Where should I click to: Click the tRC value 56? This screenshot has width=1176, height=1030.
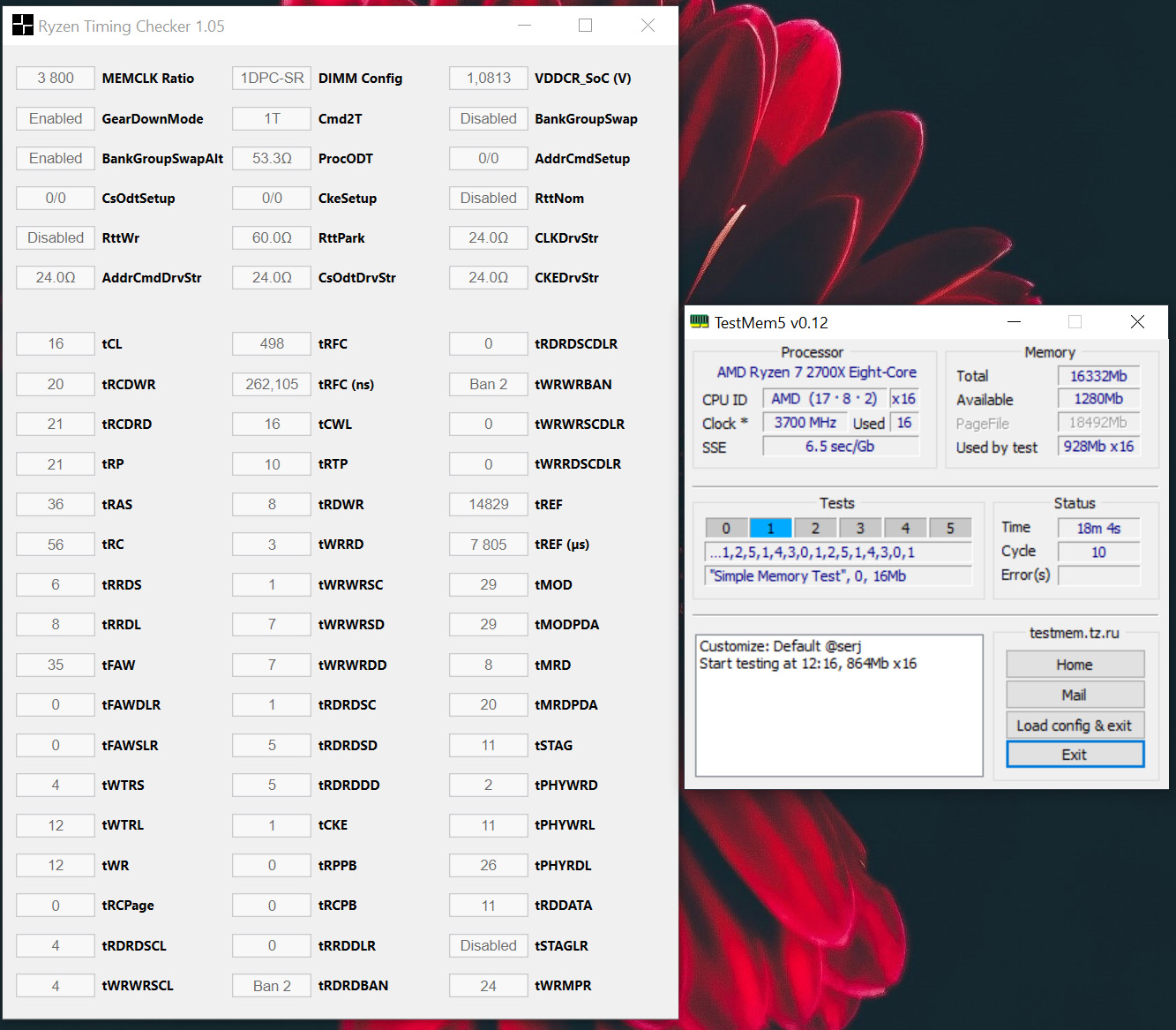(x=56, y=545)
